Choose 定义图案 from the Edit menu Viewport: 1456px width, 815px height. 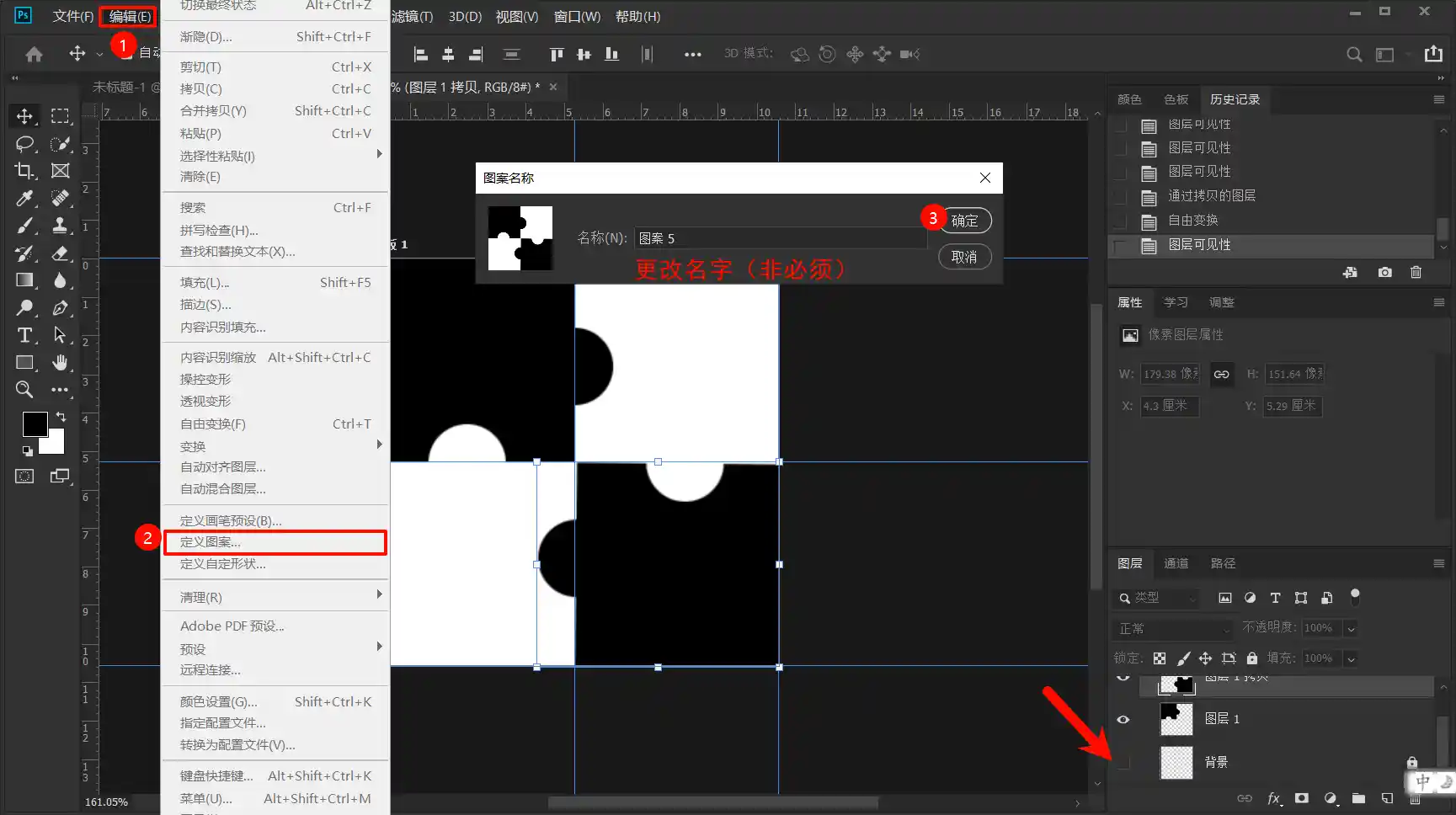point(275,542)
